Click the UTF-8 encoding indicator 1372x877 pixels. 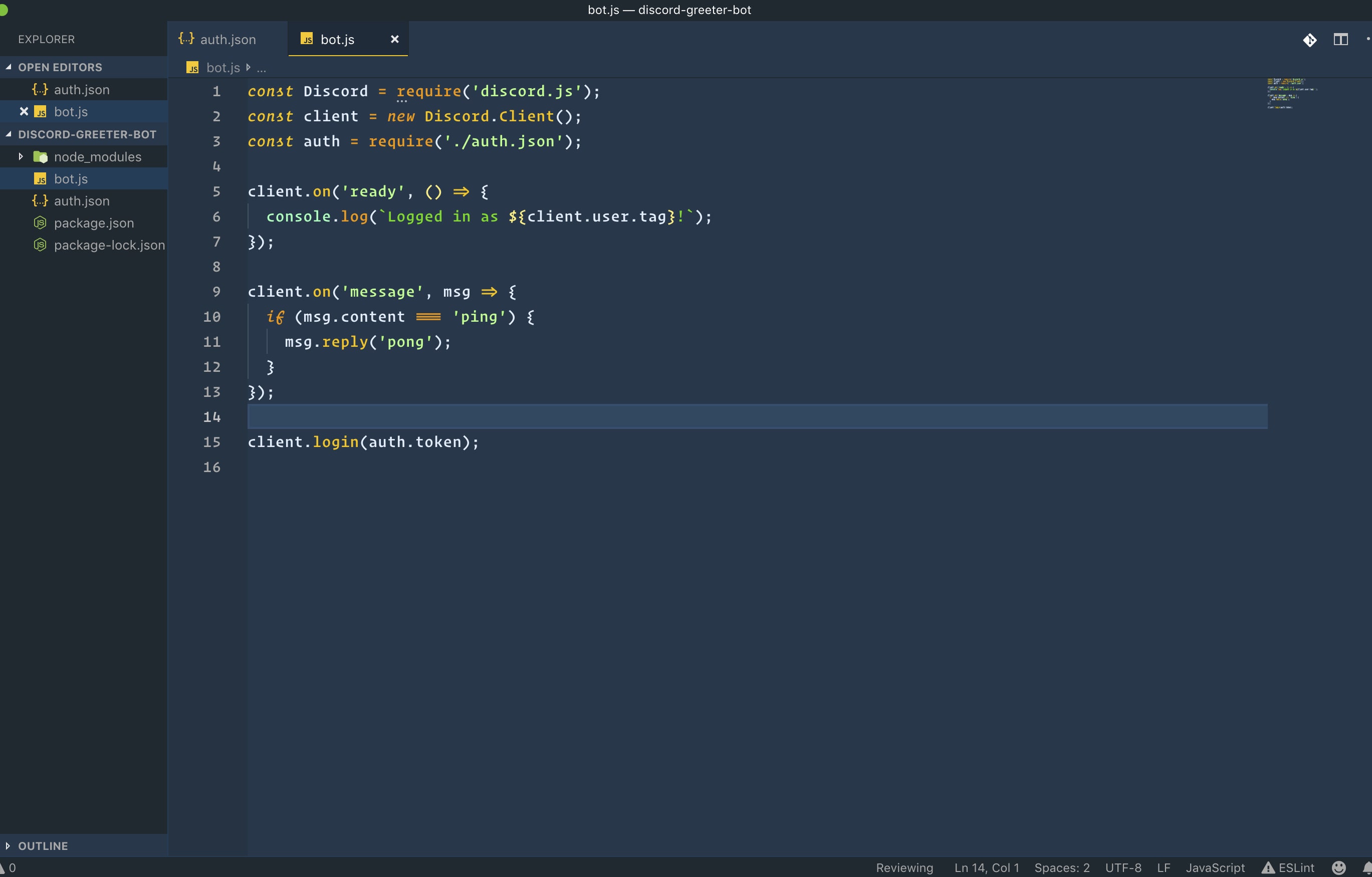click(1121, 866)
